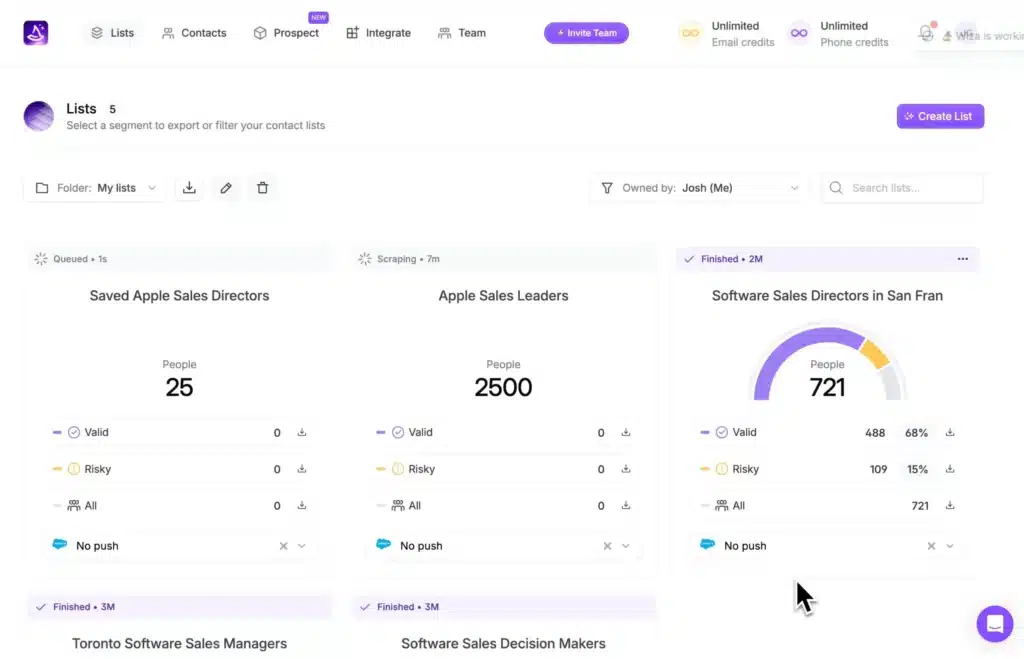Image resolution: width=1024 pixels, height=659 pixels.
Task: Open Software Sales Directors in San Fran list
Action: click(827, 296)
